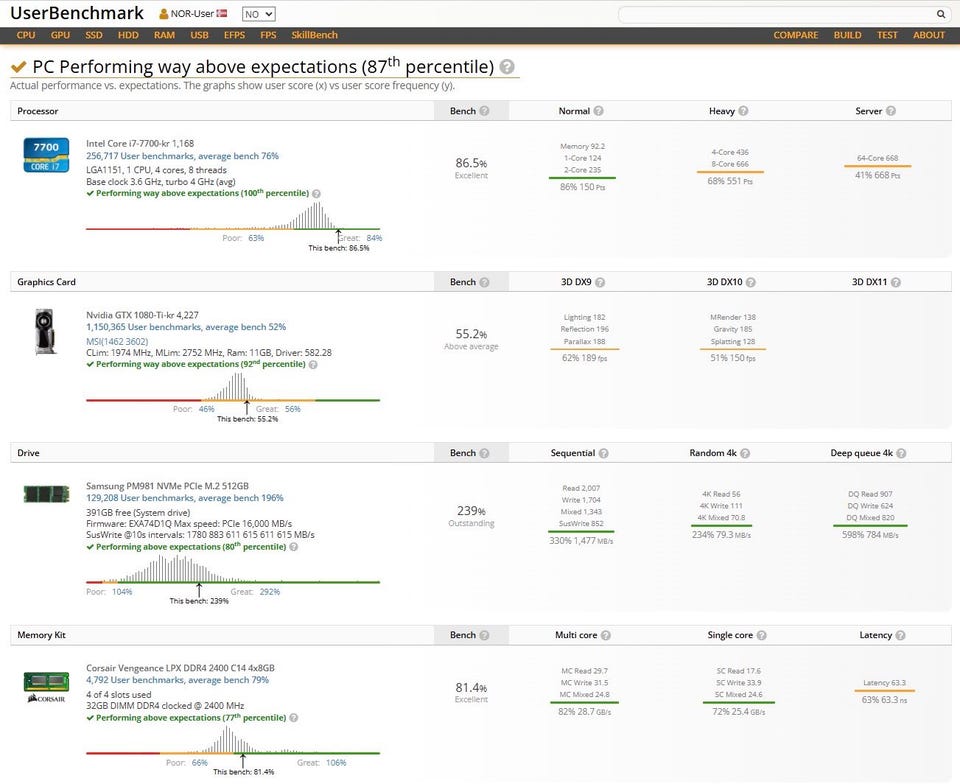Open the MSI(1462 3602) link
The height and width of the screenshot is (784, 960).
coord(117,342)
